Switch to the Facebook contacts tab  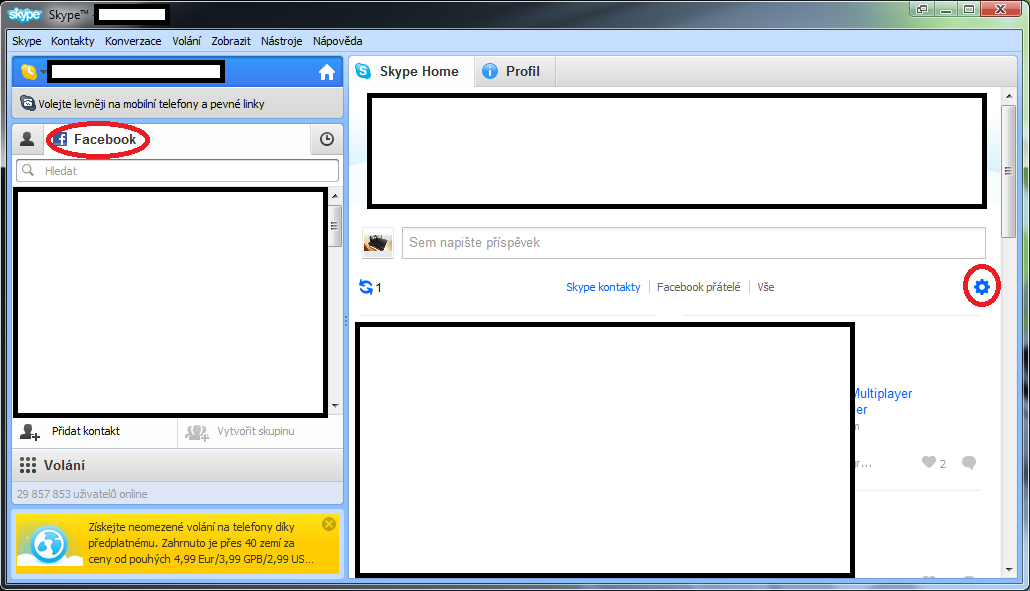pos(96,139)
